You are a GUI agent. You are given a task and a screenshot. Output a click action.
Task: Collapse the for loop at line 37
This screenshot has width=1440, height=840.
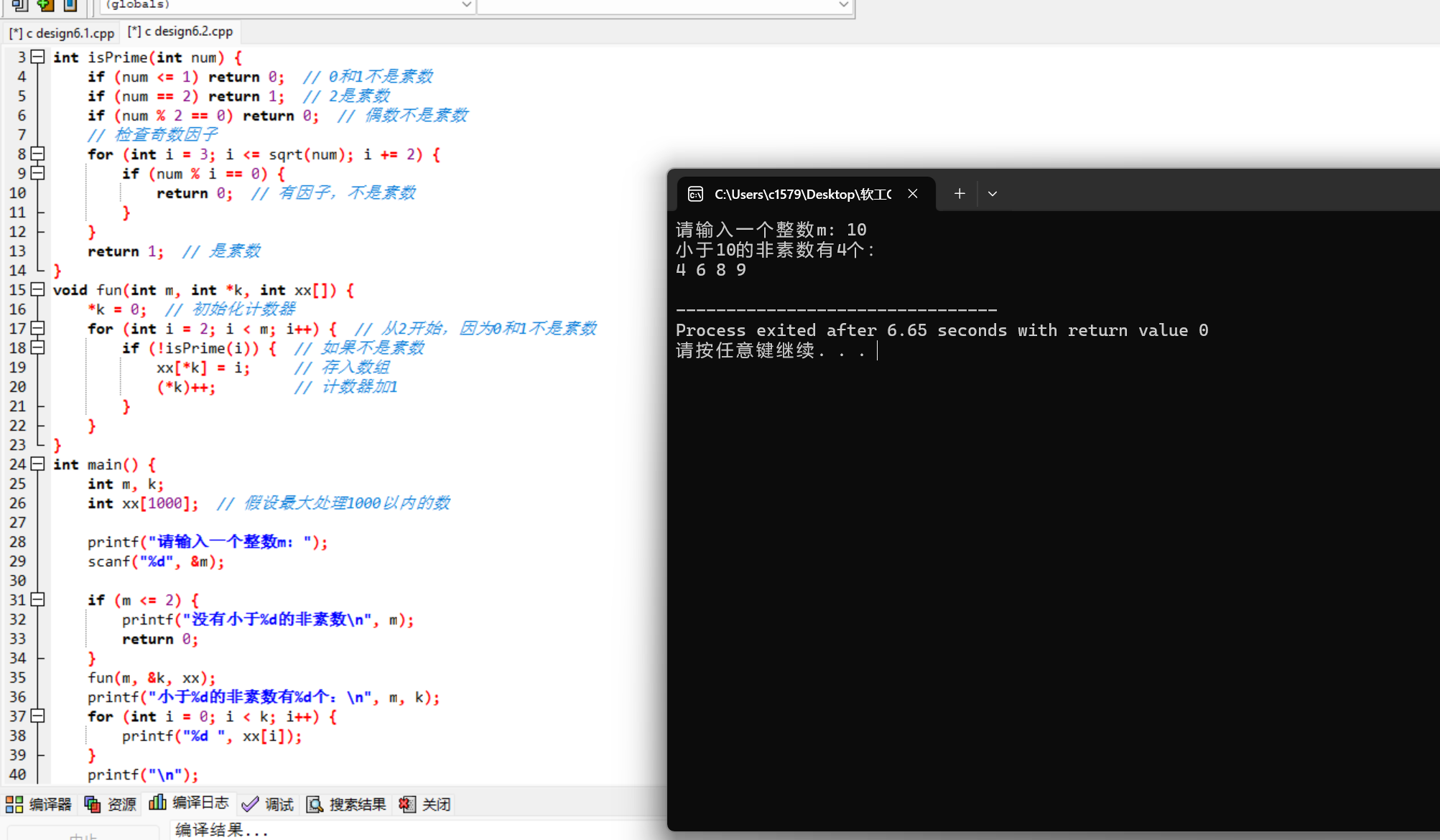38,716
